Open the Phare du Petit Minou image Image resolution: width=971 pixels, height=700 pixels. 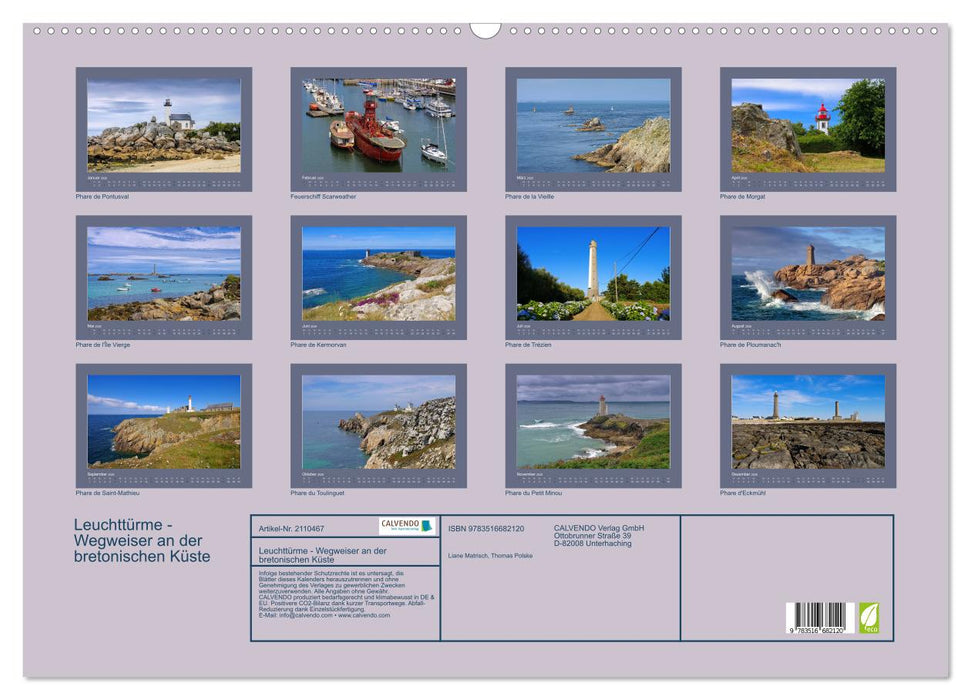593,421
